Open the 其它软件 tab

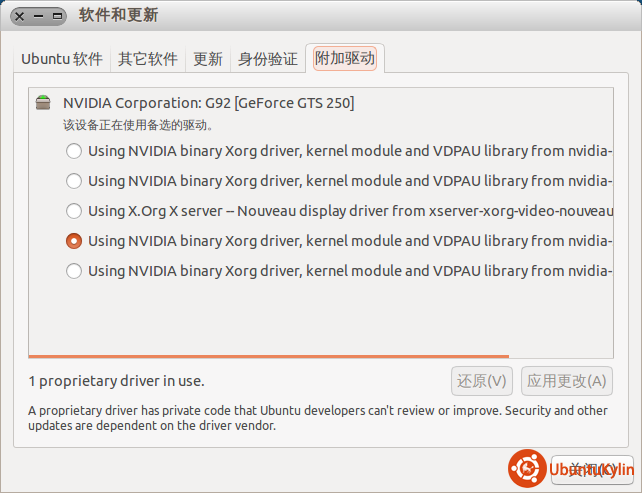click(147, 59)
